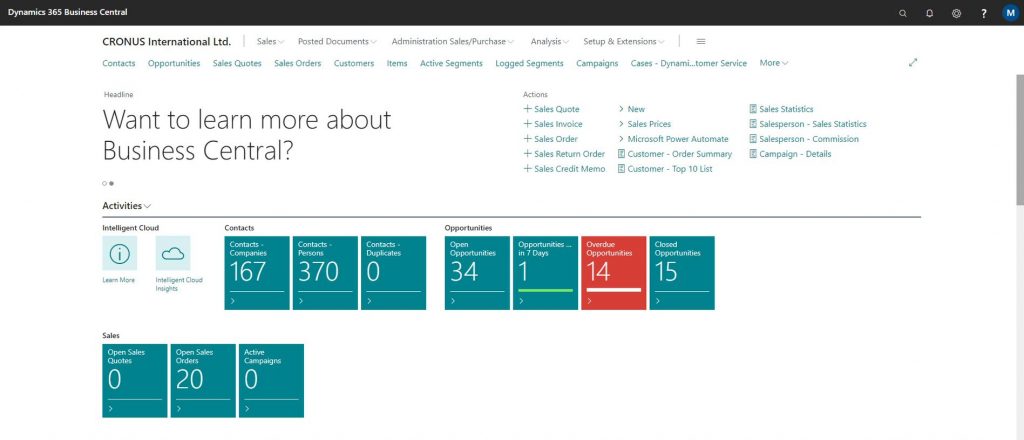Open Cases - Dynamics Customer Service link

point(688,63)
